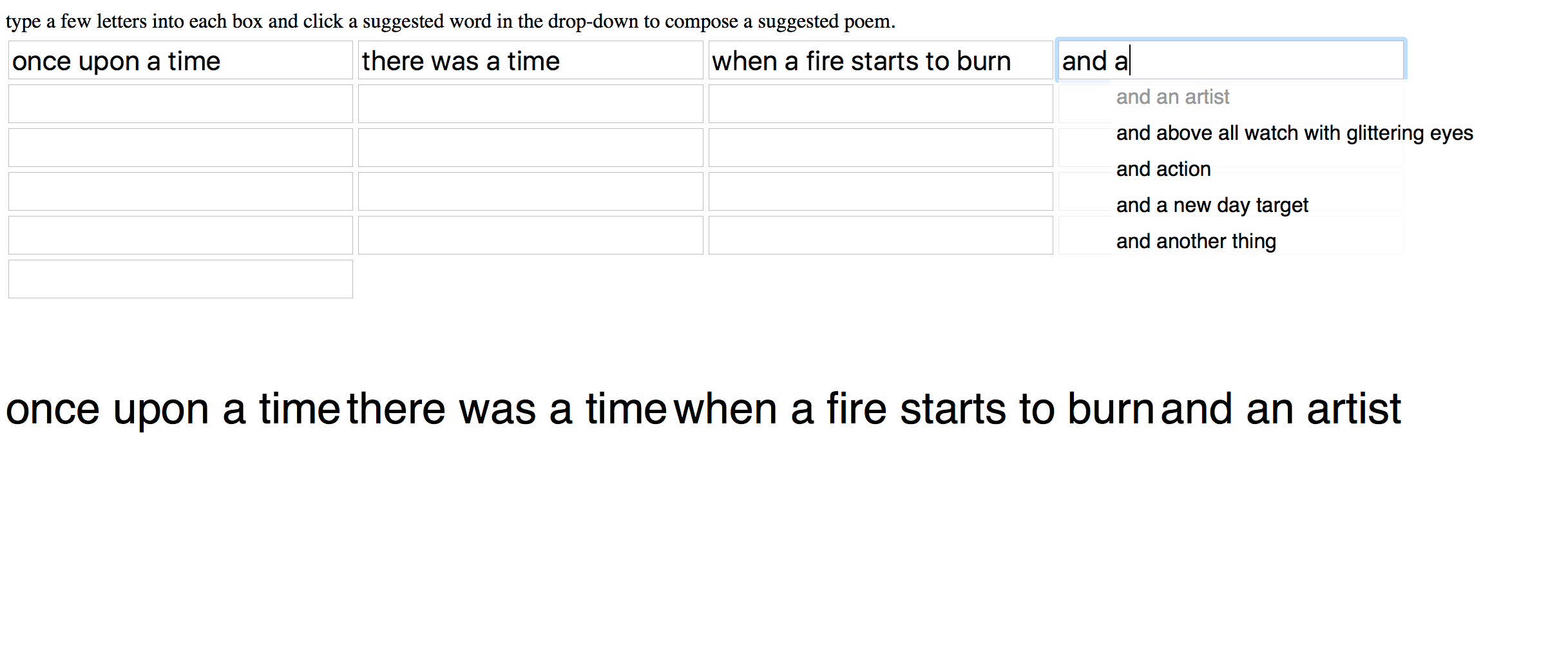Image resolution: width=1568 pixels, height=656 pixels.
Task: Click the third-row box in first column
Action: pos(180,148)
